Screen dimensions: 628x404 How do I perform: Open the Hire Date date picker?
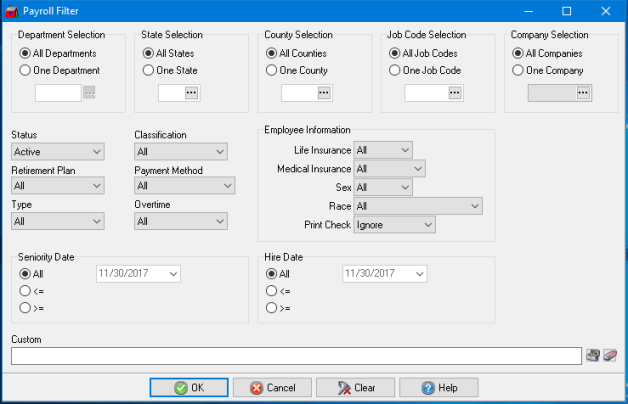coord(419,273)
